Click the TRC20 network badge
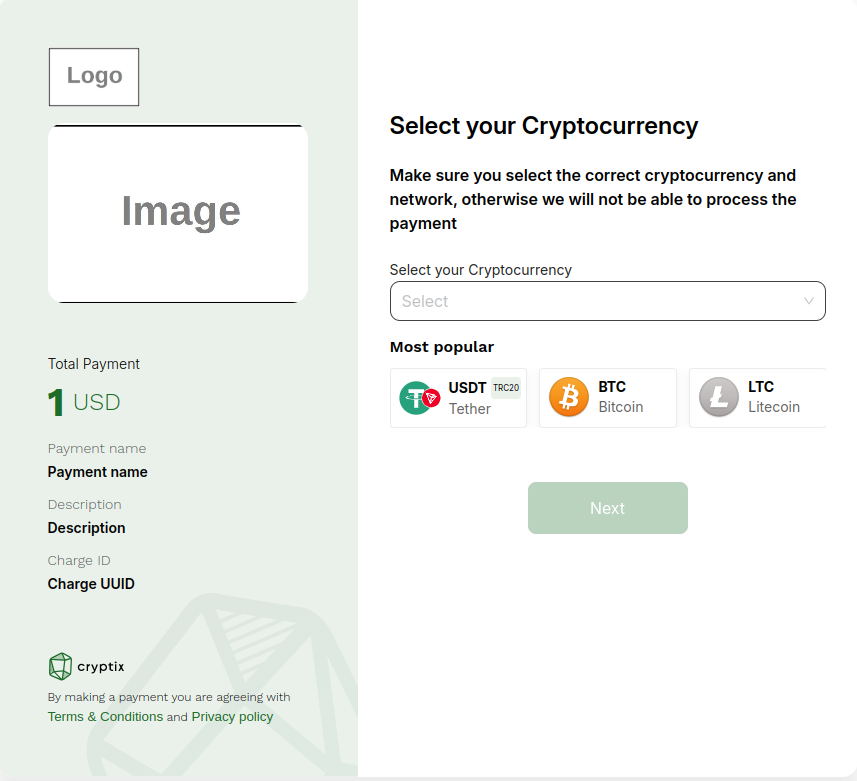 (506, 388)
